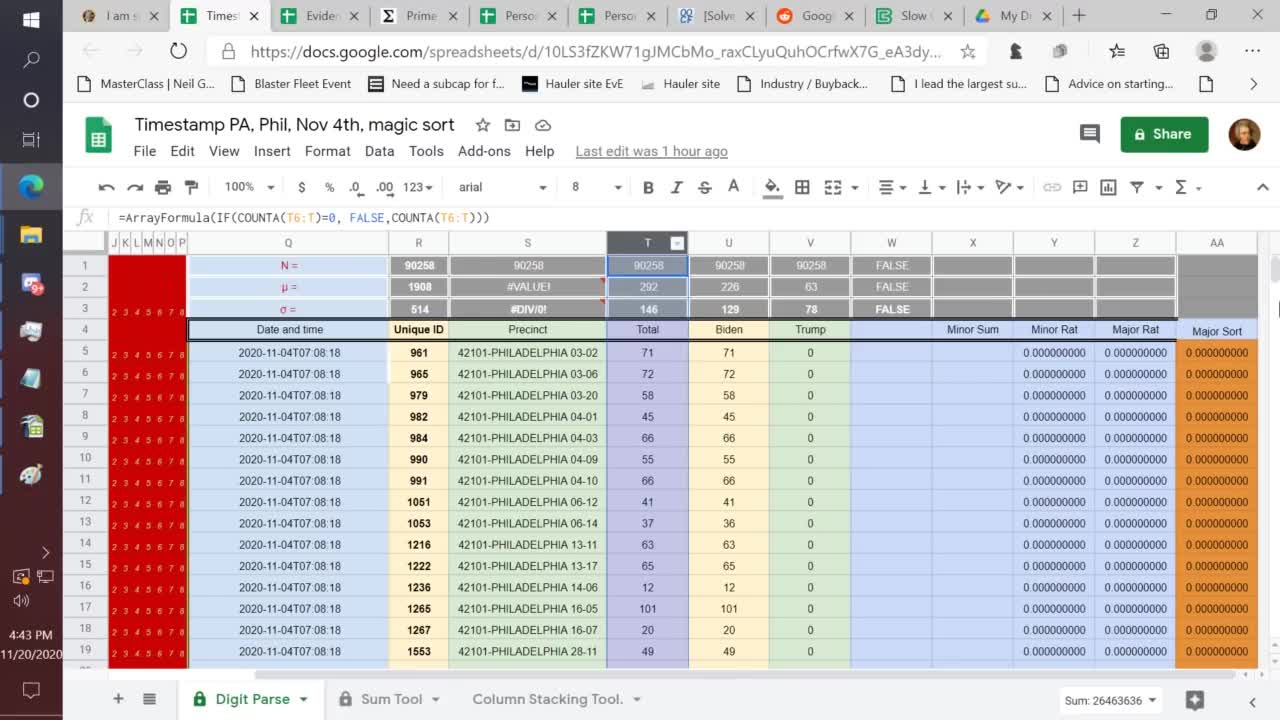This screenshot has height=720, width=1280.
Task: Open the Insert menu
Action: click(272, 151)
